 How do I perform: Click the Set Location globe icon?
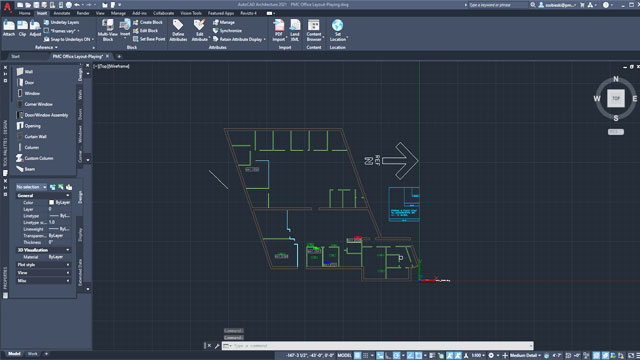[x=338, y=30]
